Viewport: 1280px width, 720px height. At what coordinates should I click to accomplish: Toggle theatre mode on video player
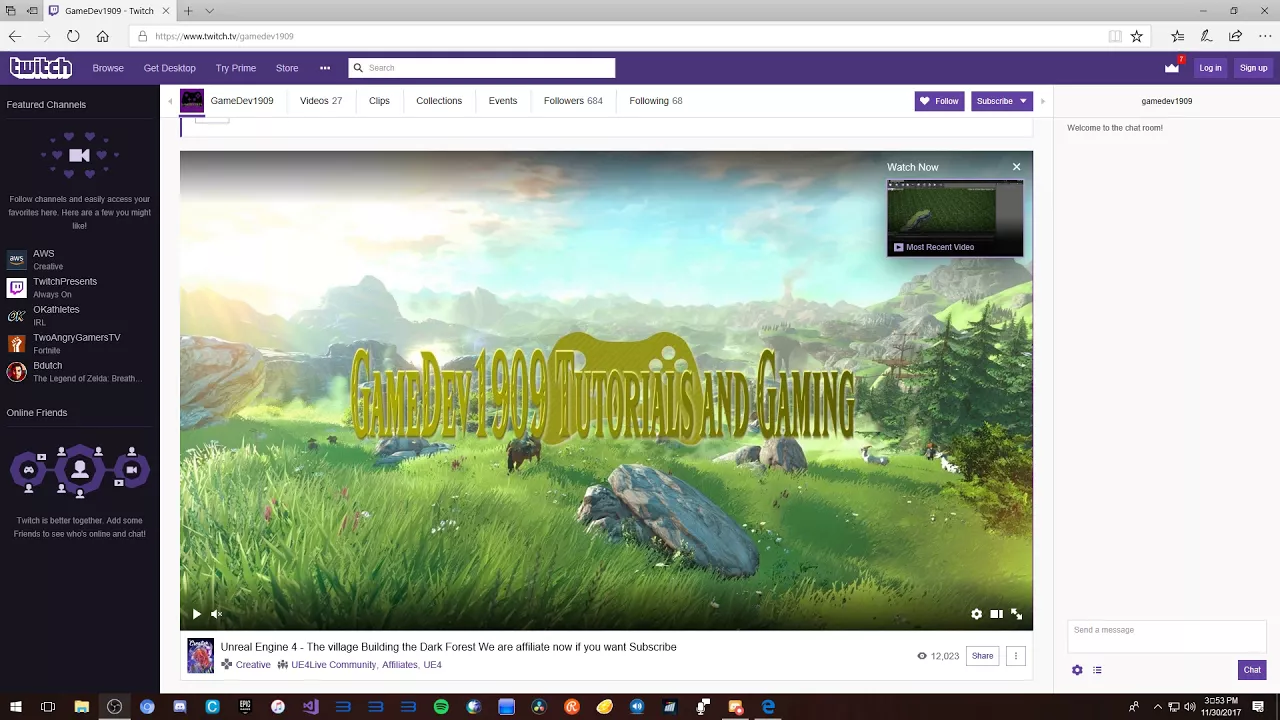pos(996,614)
